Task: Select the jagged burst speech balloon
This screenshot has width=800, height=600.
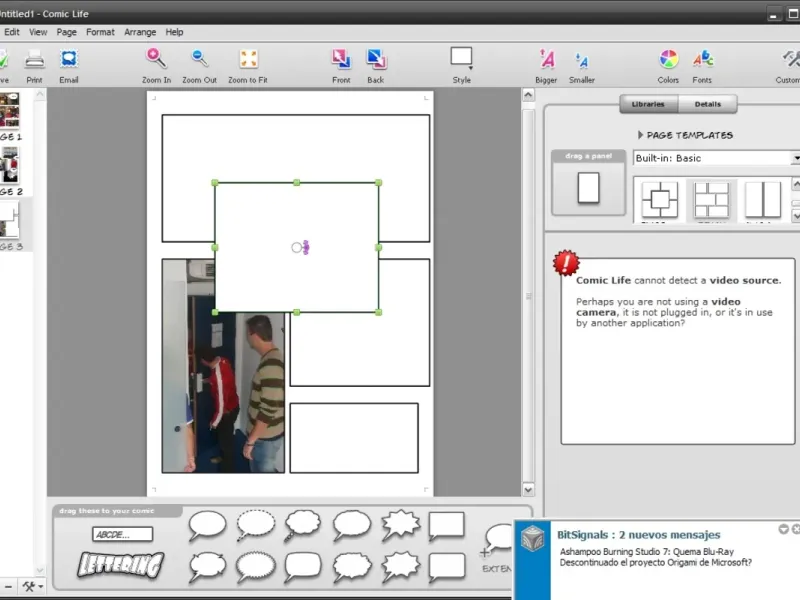Action: [400, 525]
